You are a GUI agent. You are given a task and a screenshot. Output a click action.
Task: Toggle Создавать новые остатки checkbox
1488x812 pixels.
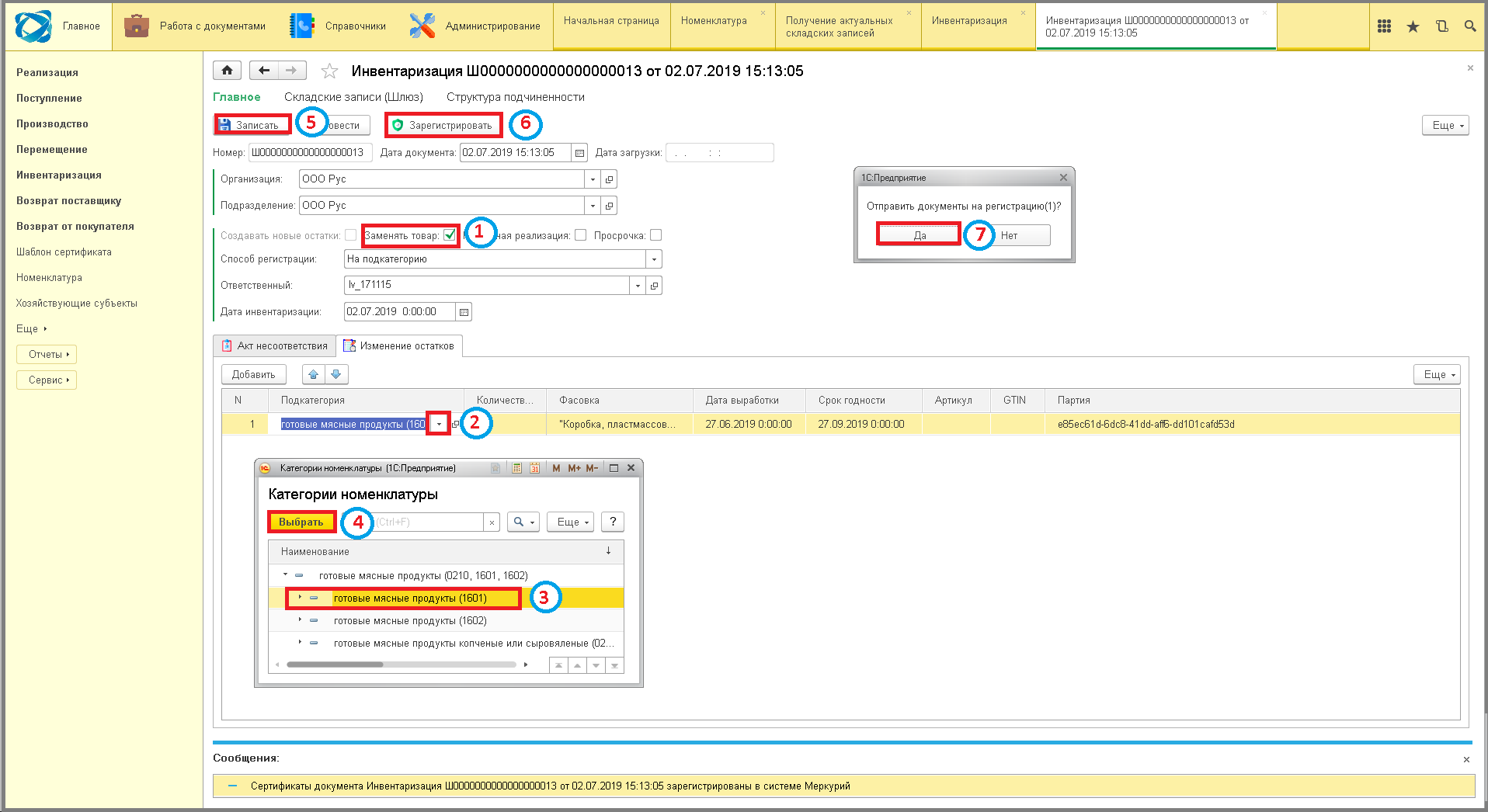tap(351, 235)
